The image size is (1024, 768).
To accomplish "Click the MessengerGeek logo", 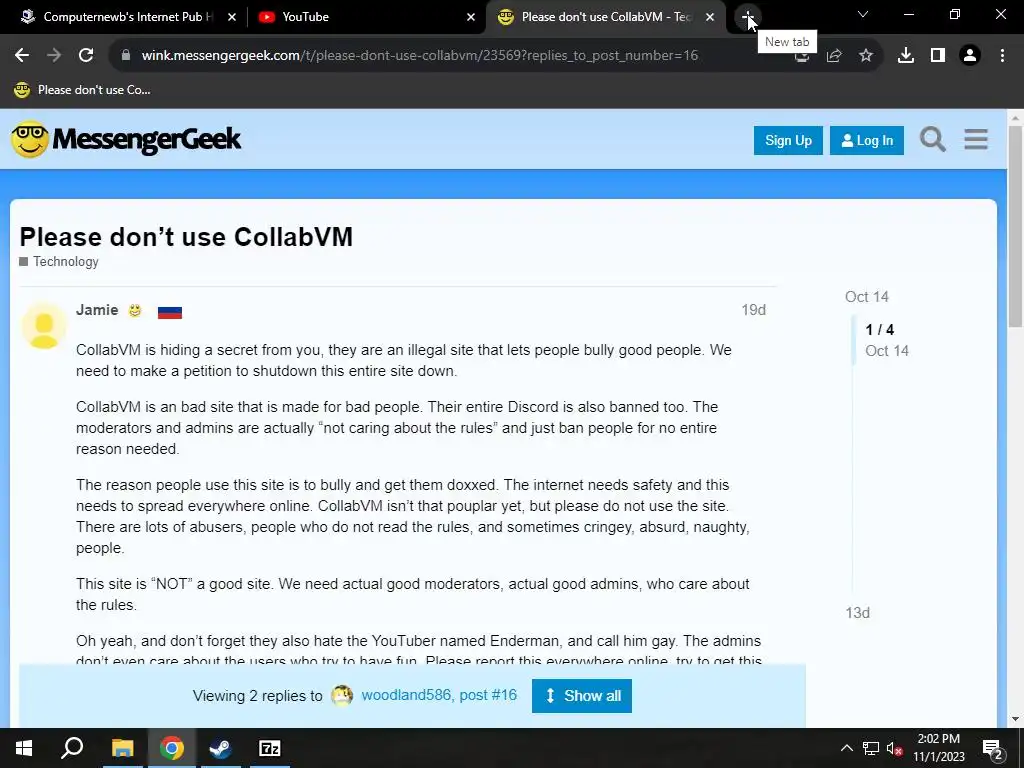I will tap(127, 139).
